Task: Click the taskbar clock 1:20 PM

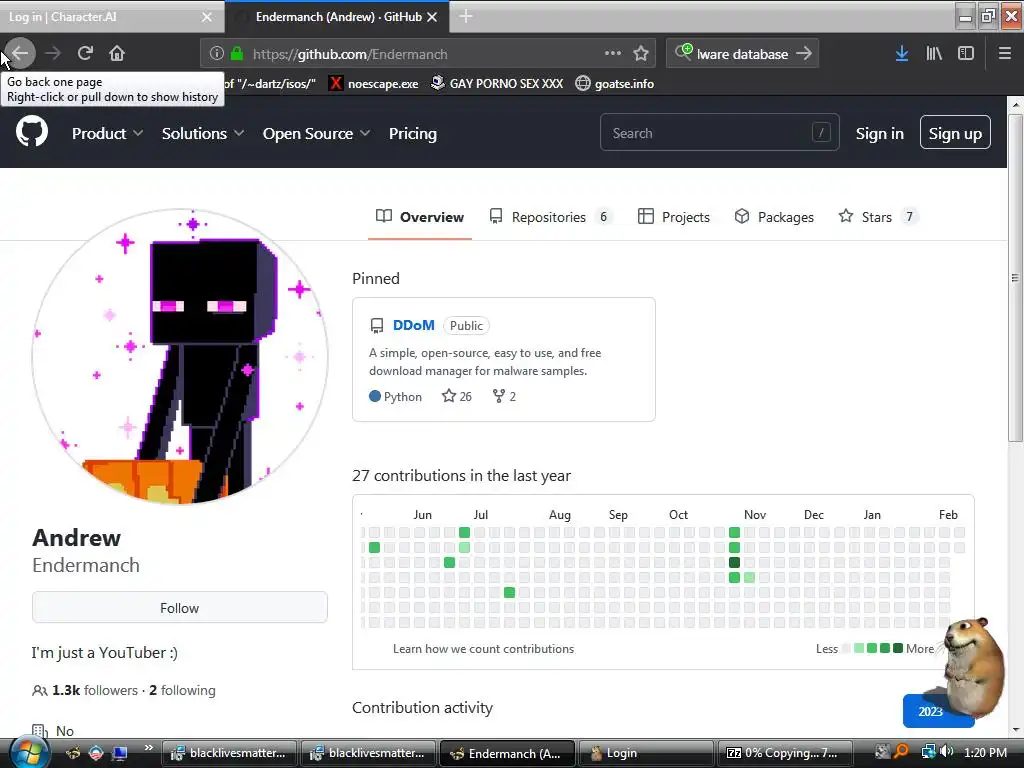Action: pyautogui.click(x=985, y=752)
